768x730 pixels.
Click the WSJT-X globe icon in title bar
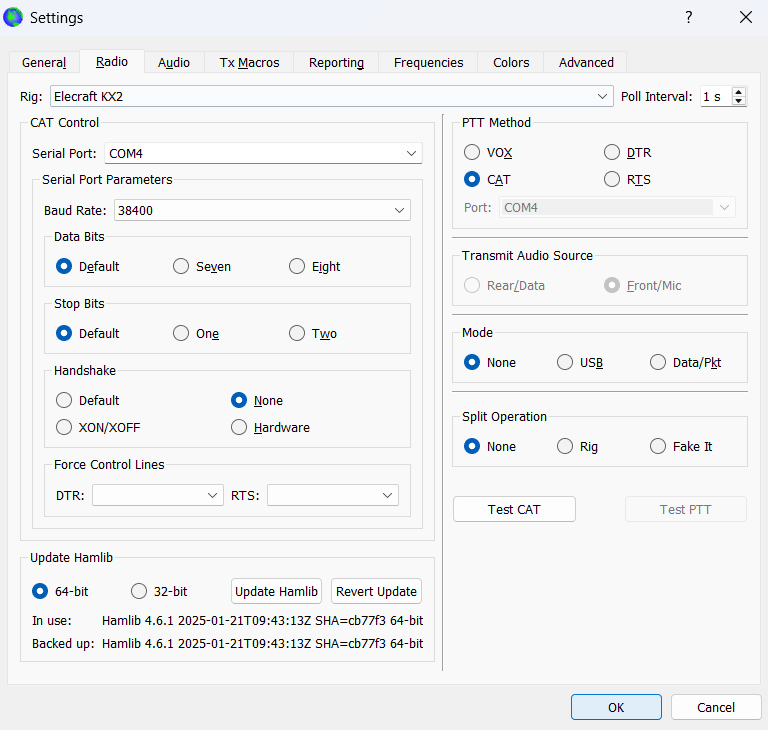(14, 17)
